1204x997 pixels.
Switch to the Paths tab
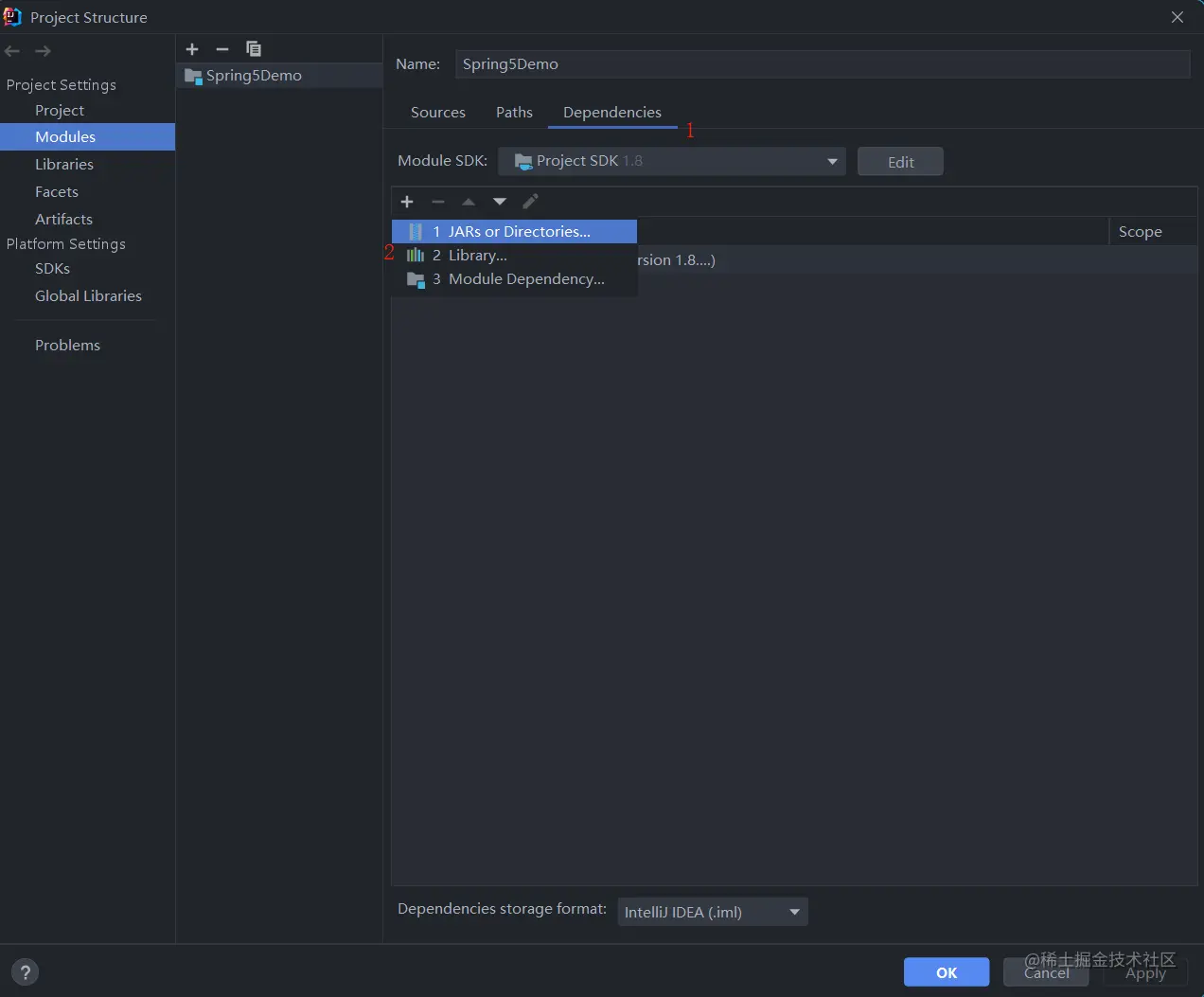pos(514,112)
